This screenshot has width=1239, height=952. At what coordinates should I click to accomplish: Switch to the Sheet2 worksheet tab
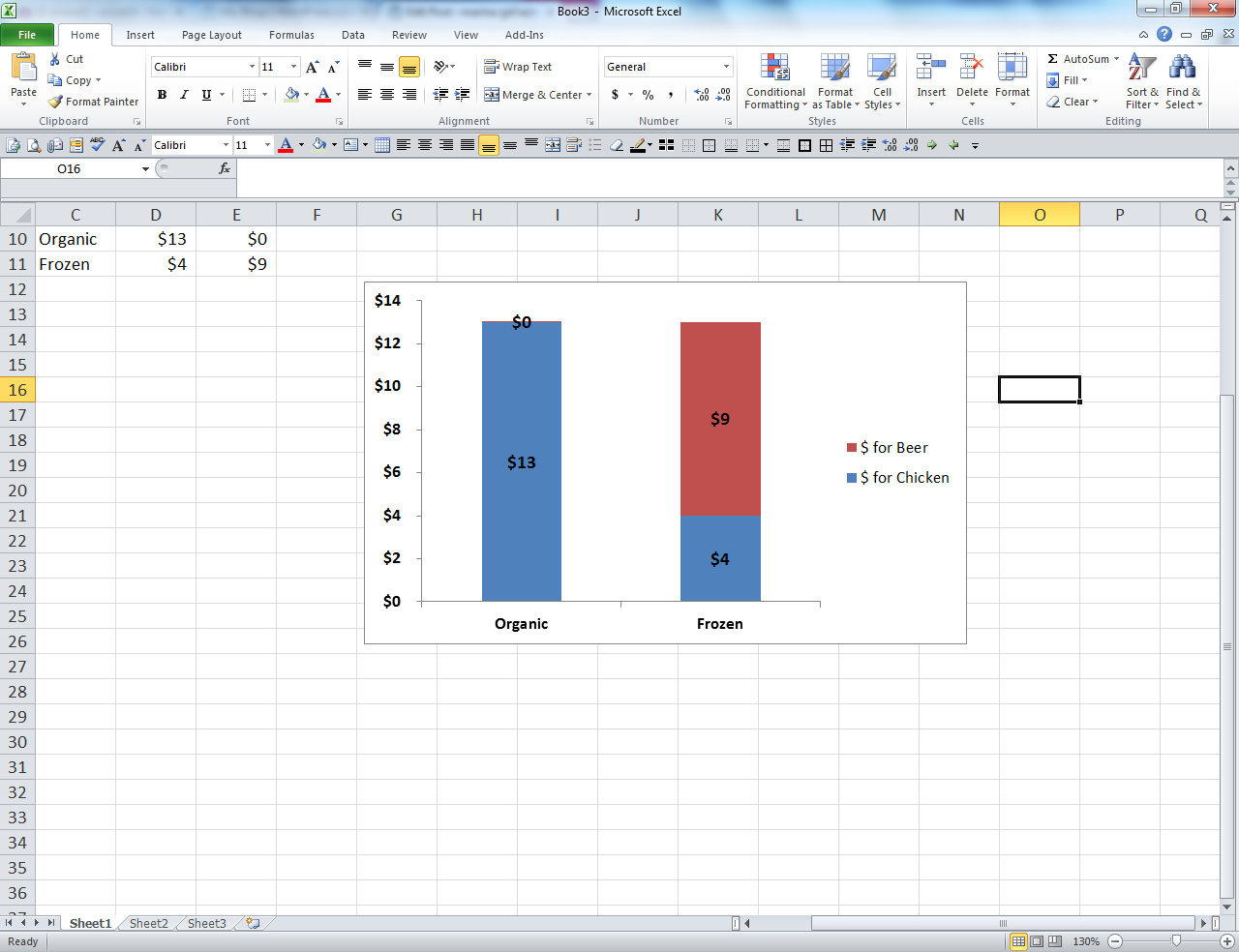[x=148, y=923]
